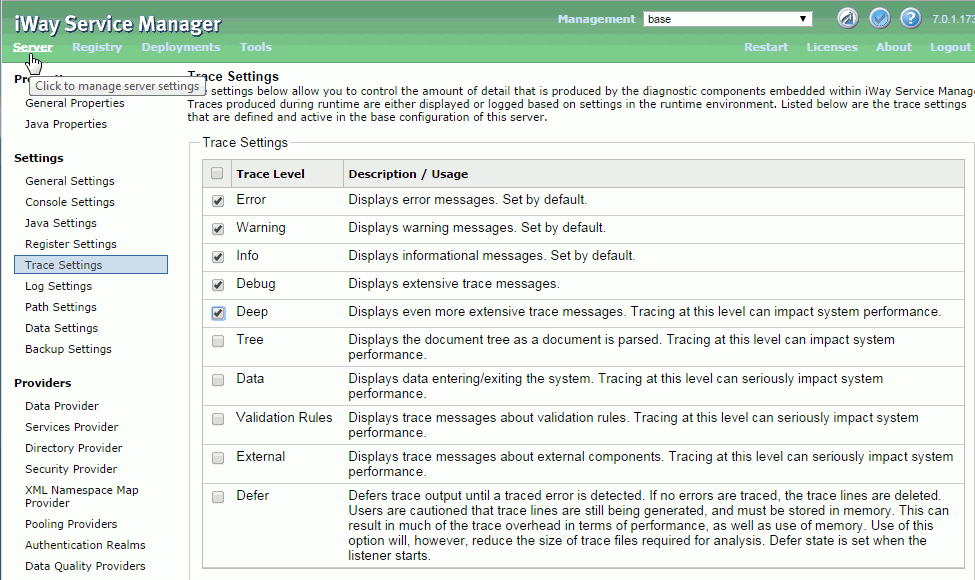The width and height of the screenshot is (975, 580).
Task: Open Java Properties in sidebar
Action: point(66,124)
